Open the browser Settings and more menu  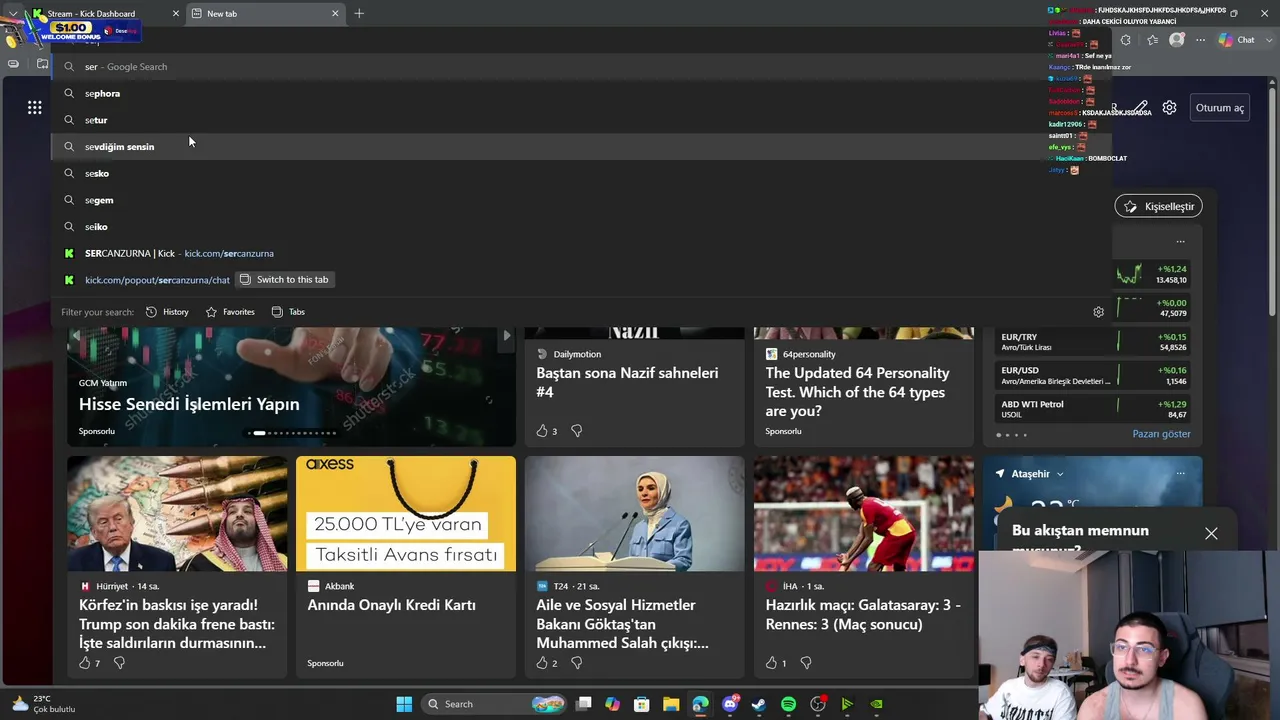pos(1200,40)
